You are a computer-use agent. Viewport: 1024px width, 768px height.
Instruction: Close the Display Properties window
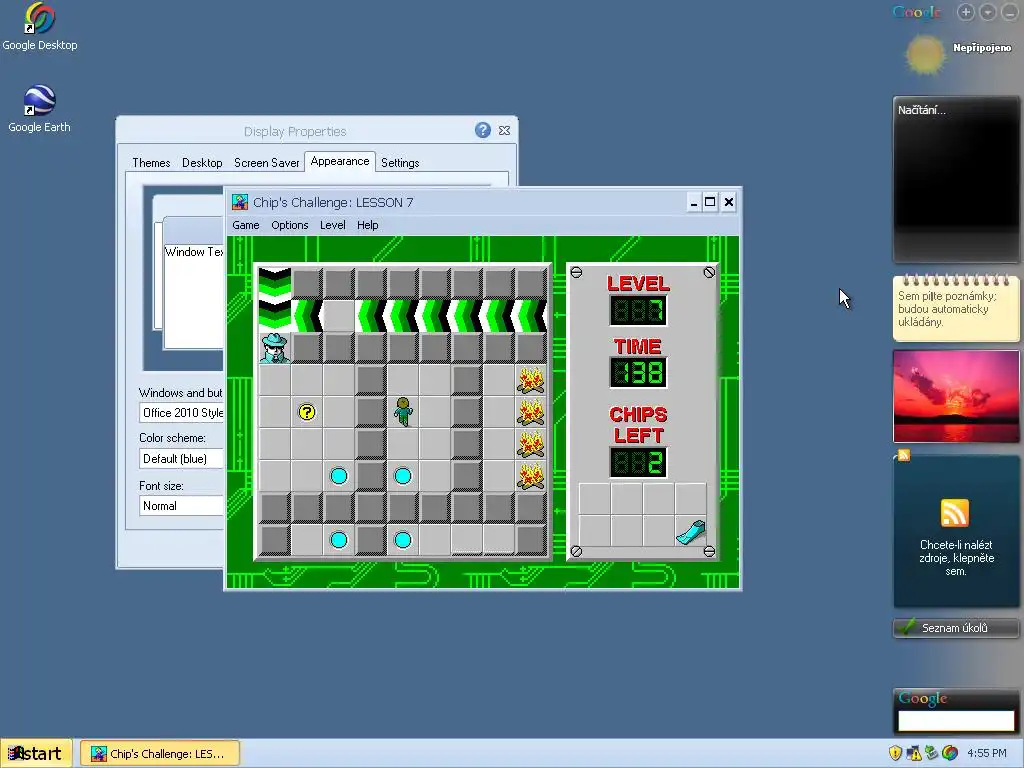point(504,131)
